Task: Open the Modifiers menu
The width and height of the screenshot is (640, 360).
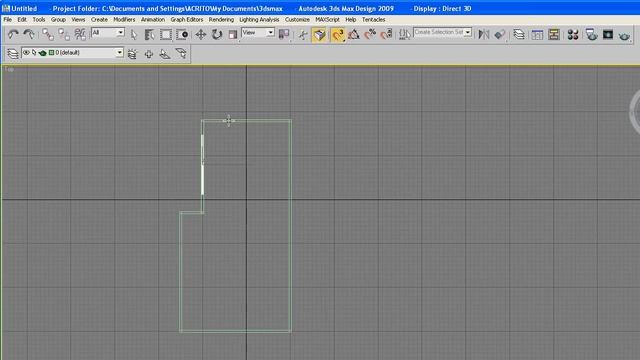Action: tap(124, 20)
